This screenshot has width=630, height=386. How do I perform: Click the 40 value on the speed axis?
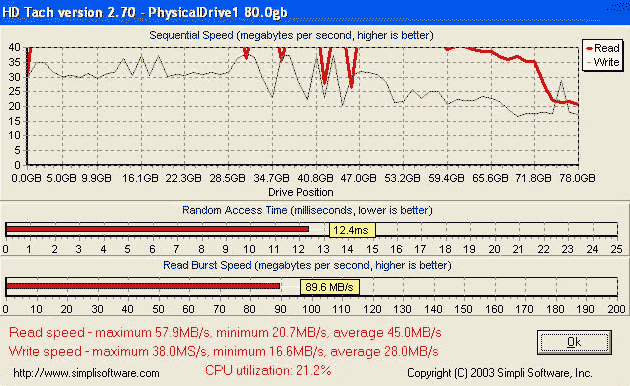pos(14,47)
